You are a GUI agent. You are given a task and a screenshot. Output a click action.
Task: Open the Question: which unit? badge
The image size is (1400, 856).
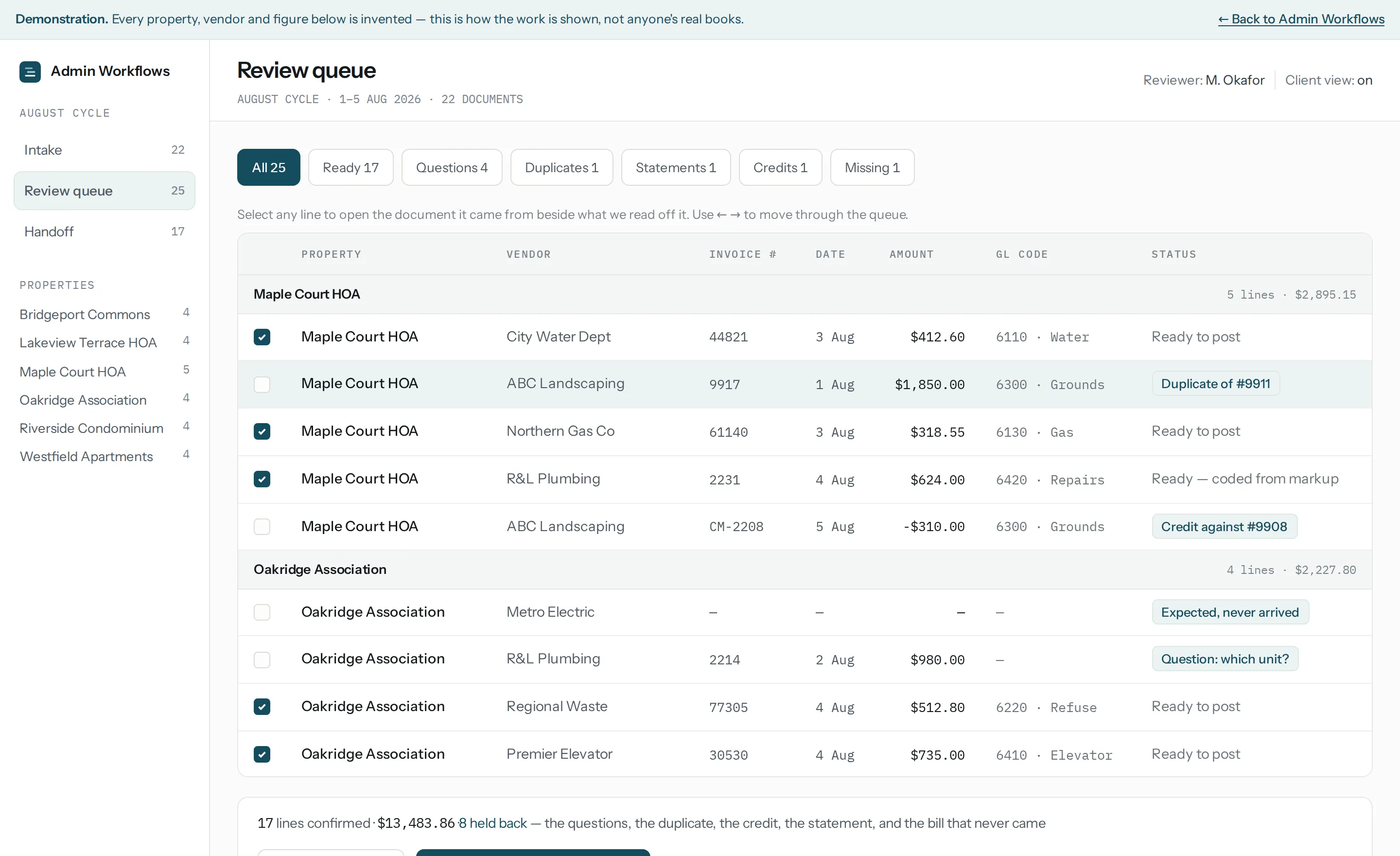tap(1225, 660)
